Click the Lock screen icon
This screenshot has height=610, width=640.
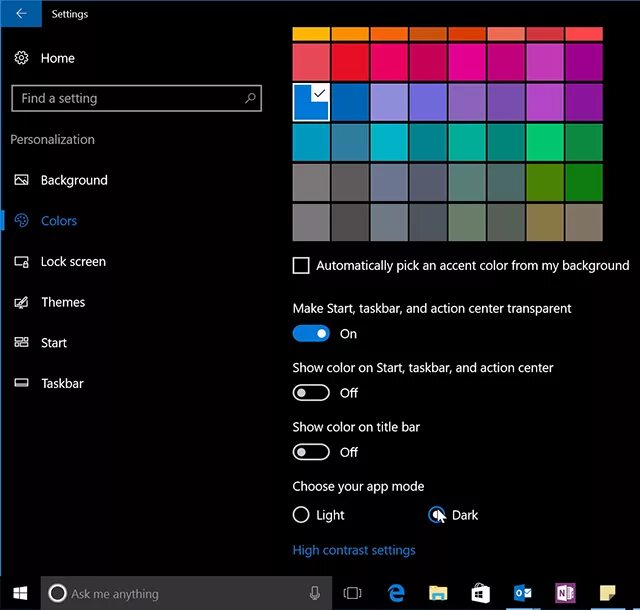[21, 261]
